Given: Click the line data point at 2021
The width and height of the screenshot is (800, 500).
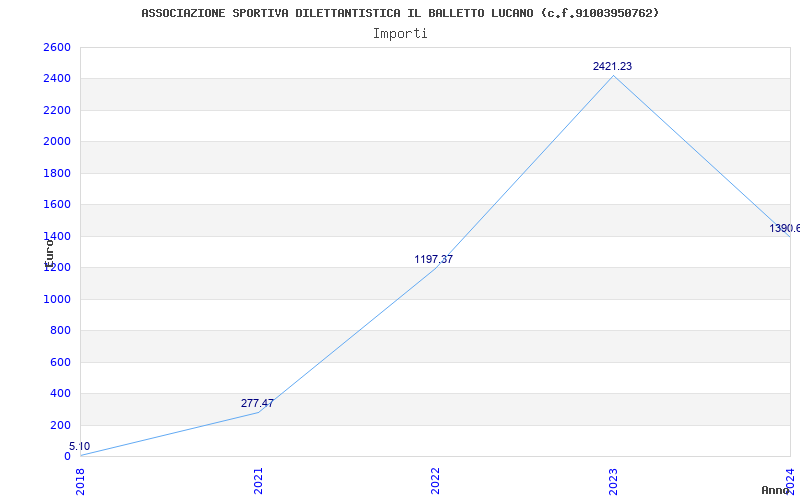Looking at the screenshot, I should 258,412.
